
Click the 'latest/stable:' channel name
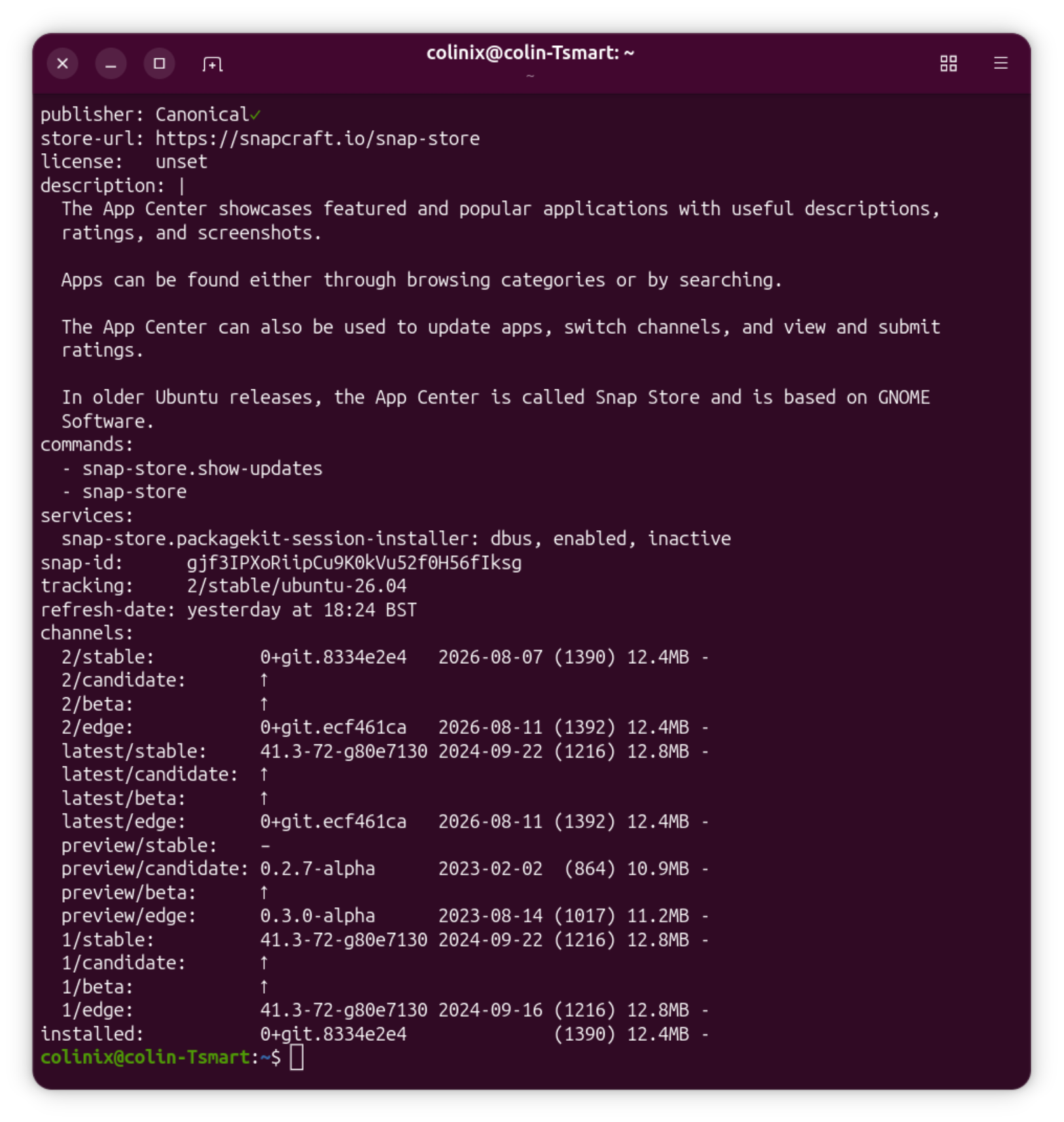click(x=134, y=751)
